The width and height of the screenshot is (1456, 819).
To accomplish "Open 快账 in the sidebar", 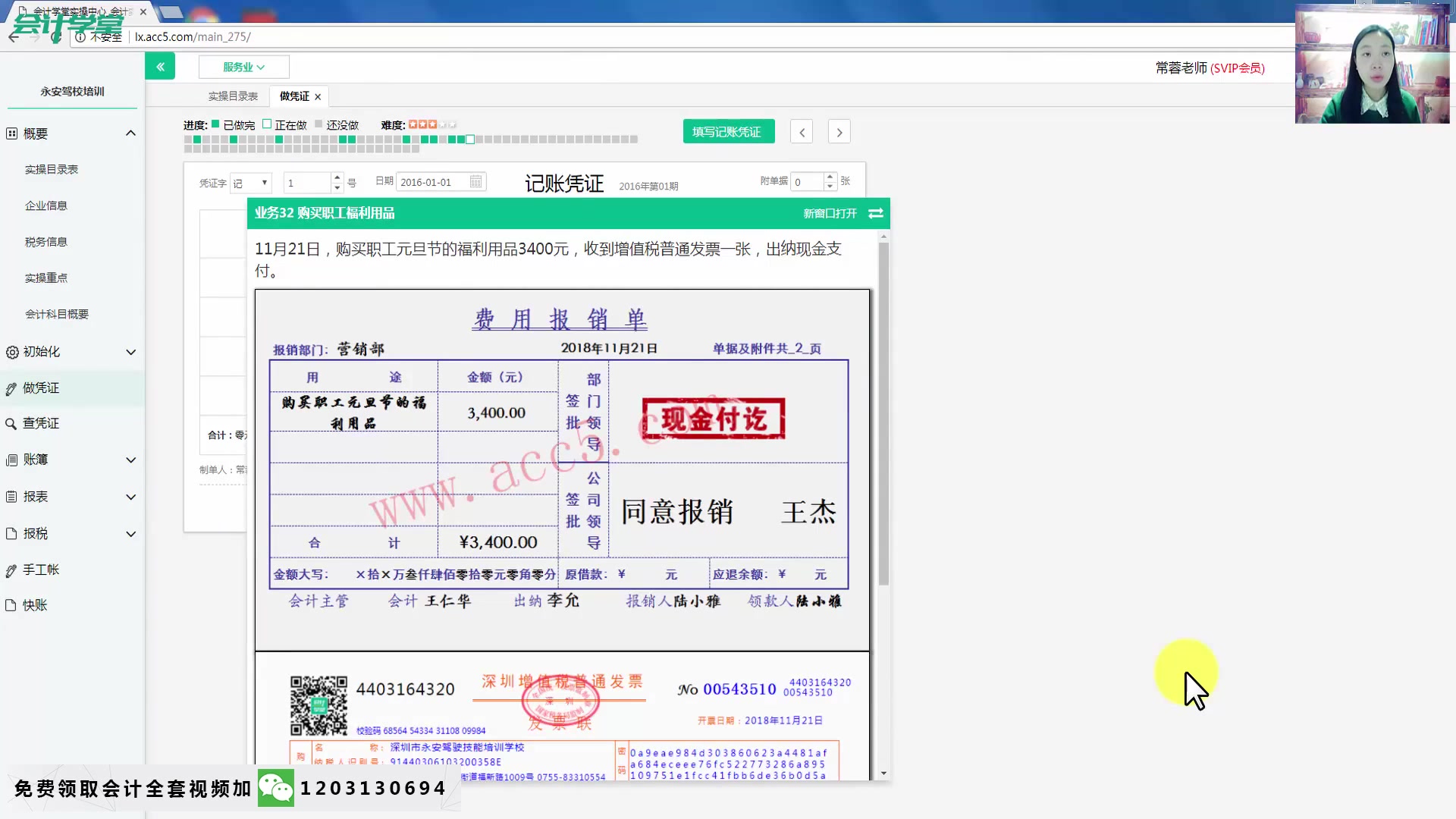I will tap(35, 605).
